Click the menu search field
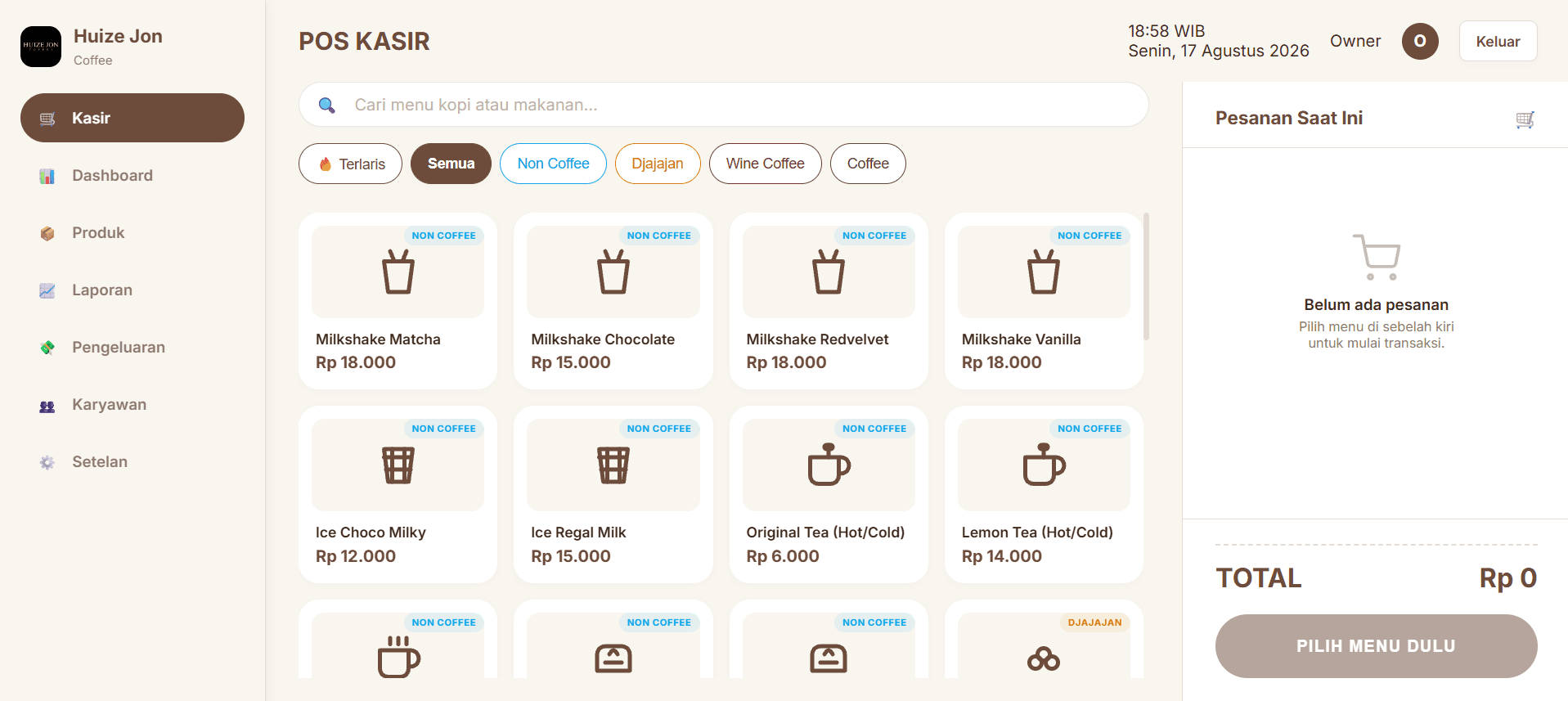The height and width of the screenshot is (701, 1568). coord(724,105)
